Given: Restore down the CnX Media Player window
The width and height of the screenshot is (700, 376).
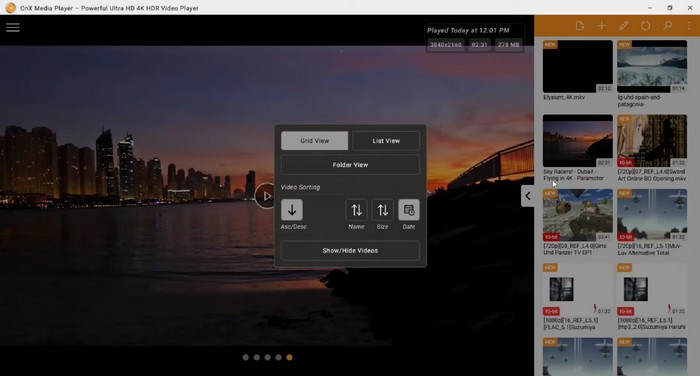Looking at the screenshot, I should point(670,8).
